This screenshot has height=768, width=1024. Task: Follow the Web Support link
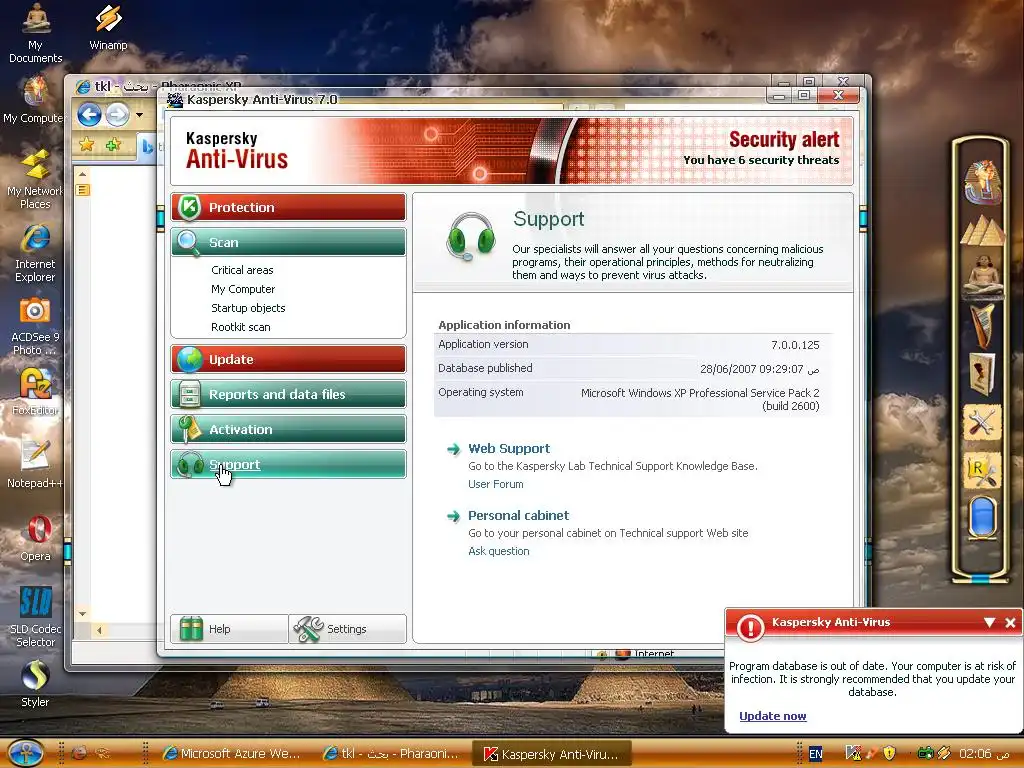coord(509,449)
